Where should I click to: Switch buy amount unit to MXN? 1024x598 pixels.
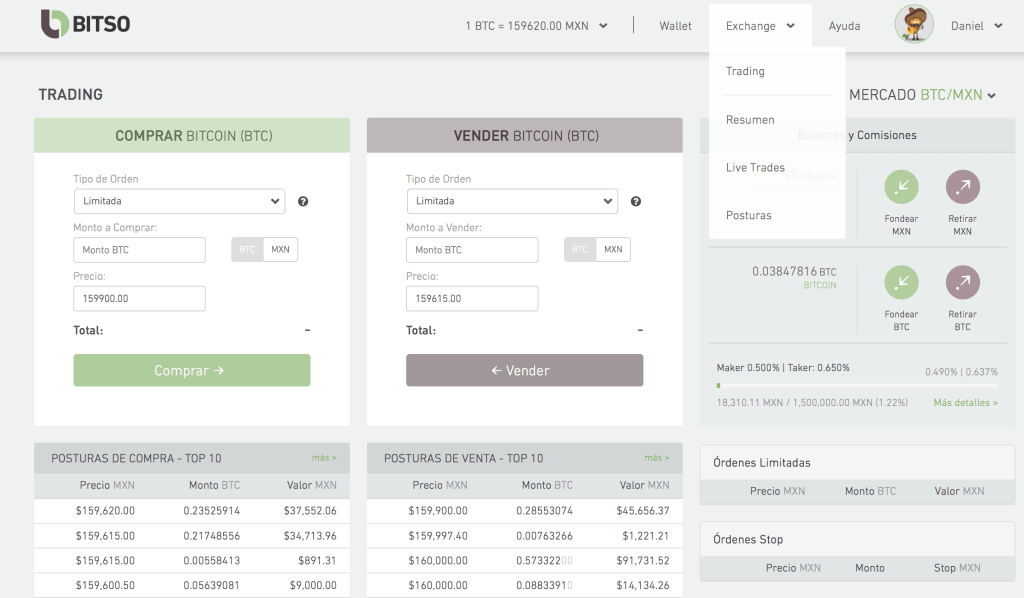281,249
